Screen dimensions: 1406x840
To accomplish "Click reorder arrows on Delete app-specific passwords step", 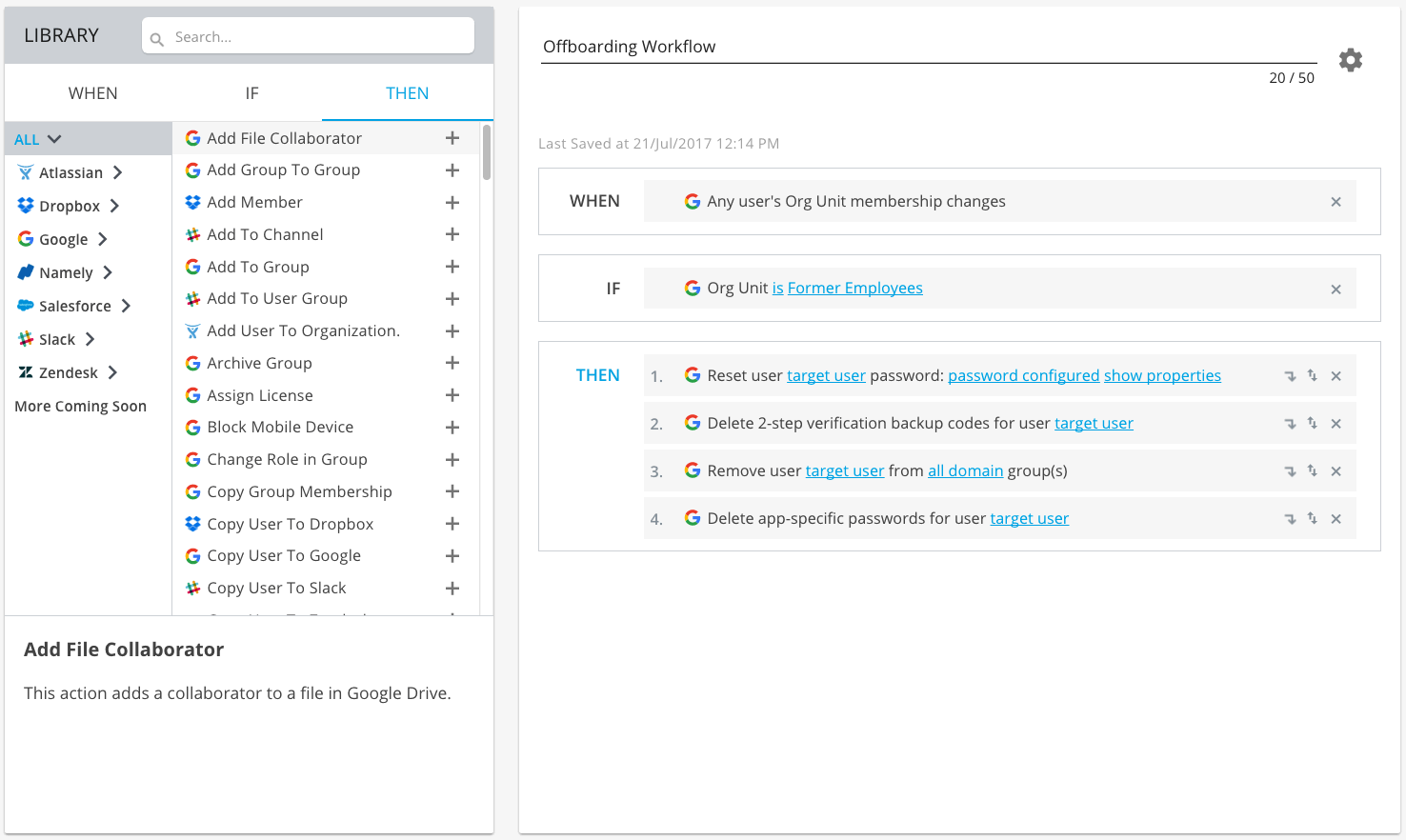I will (1312, 518).
